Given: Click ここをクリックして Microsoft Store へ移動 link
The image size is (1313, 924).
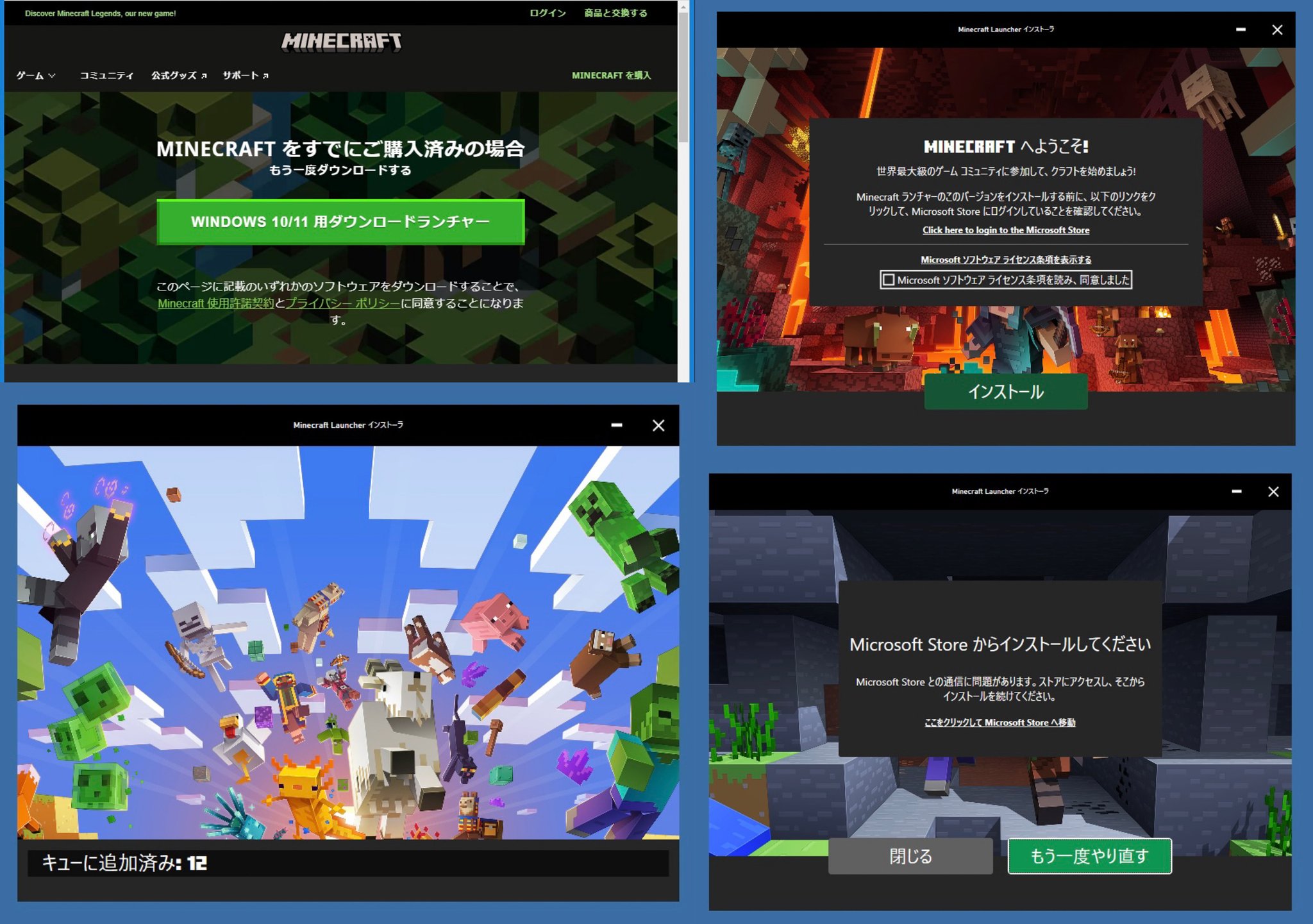Looking at the screenshot, I should pyautogui.click(x=999, y=722).
